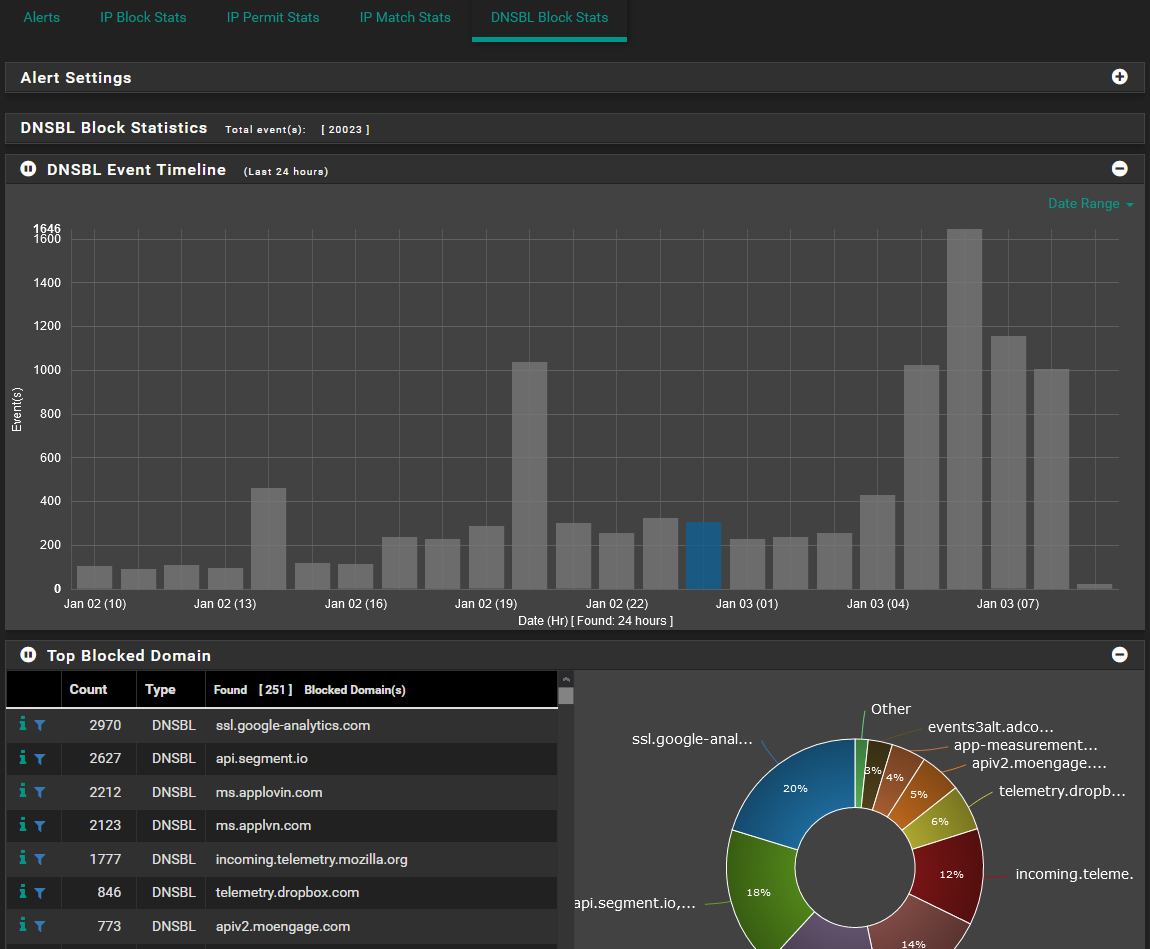The image size is (1150, 949).
Task: Show info for ssl.google-analytics.com row
Action: (23, 724)
